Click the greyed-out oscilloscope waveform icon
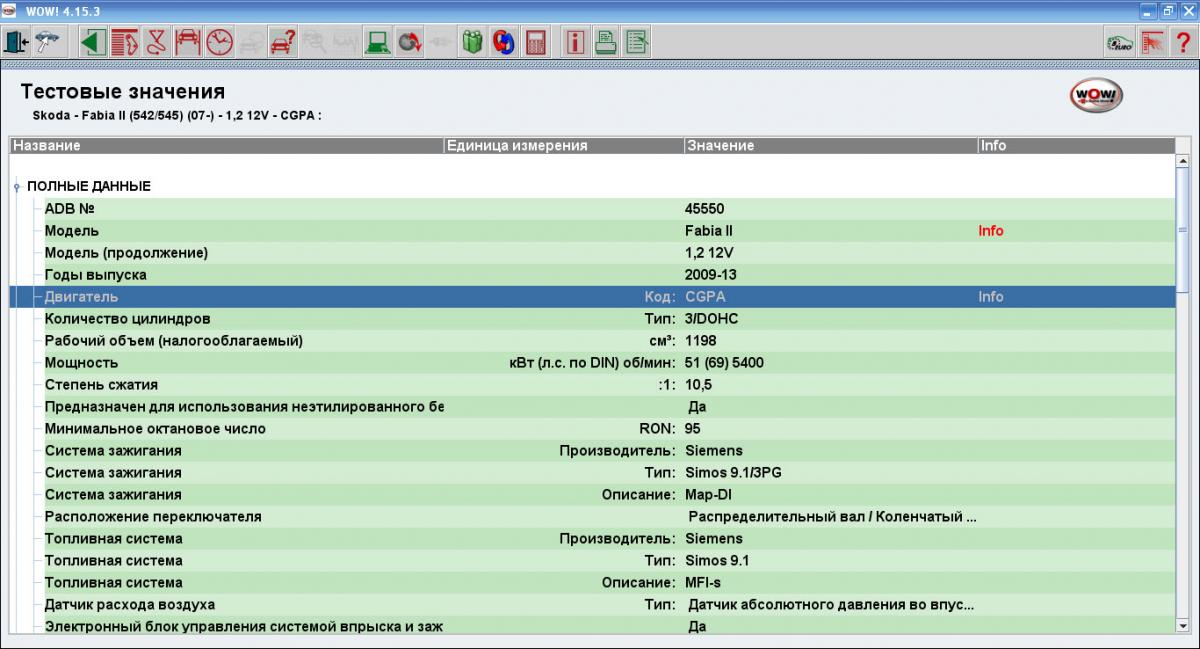 pyautogui.click(x=345, y=42)
